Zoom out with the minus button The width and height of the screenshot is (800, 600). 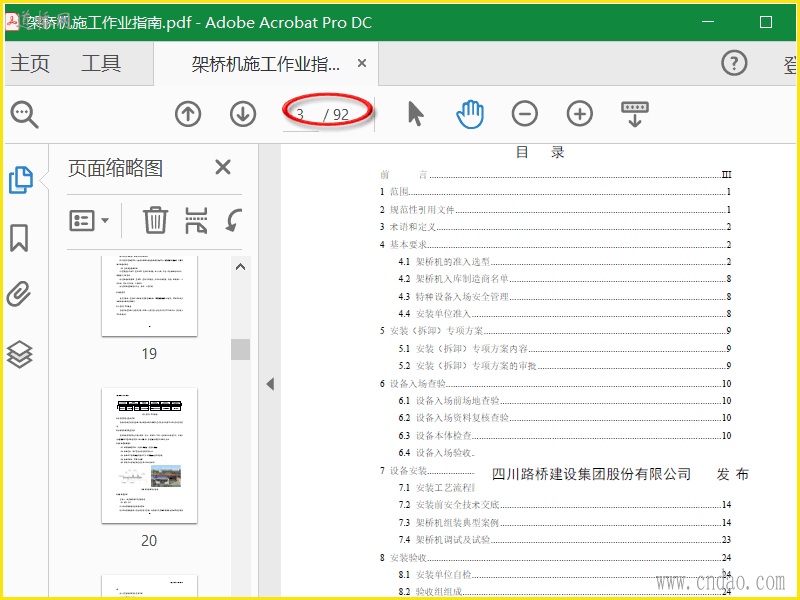coord(524,113)
